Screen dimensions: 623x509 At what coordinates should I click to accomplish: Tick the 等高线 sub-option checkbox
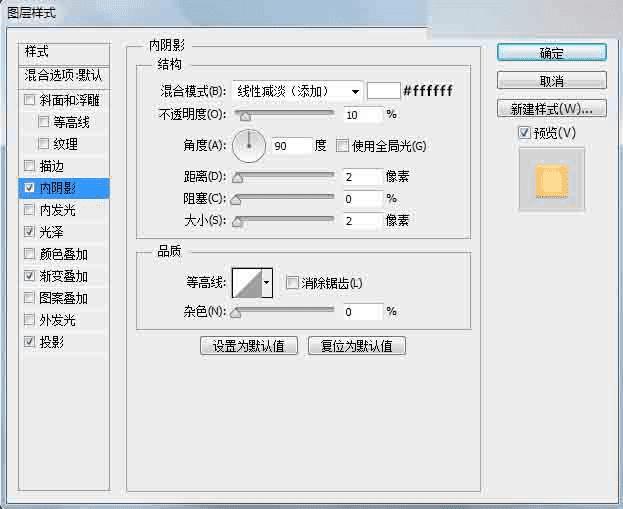point(43,122)
